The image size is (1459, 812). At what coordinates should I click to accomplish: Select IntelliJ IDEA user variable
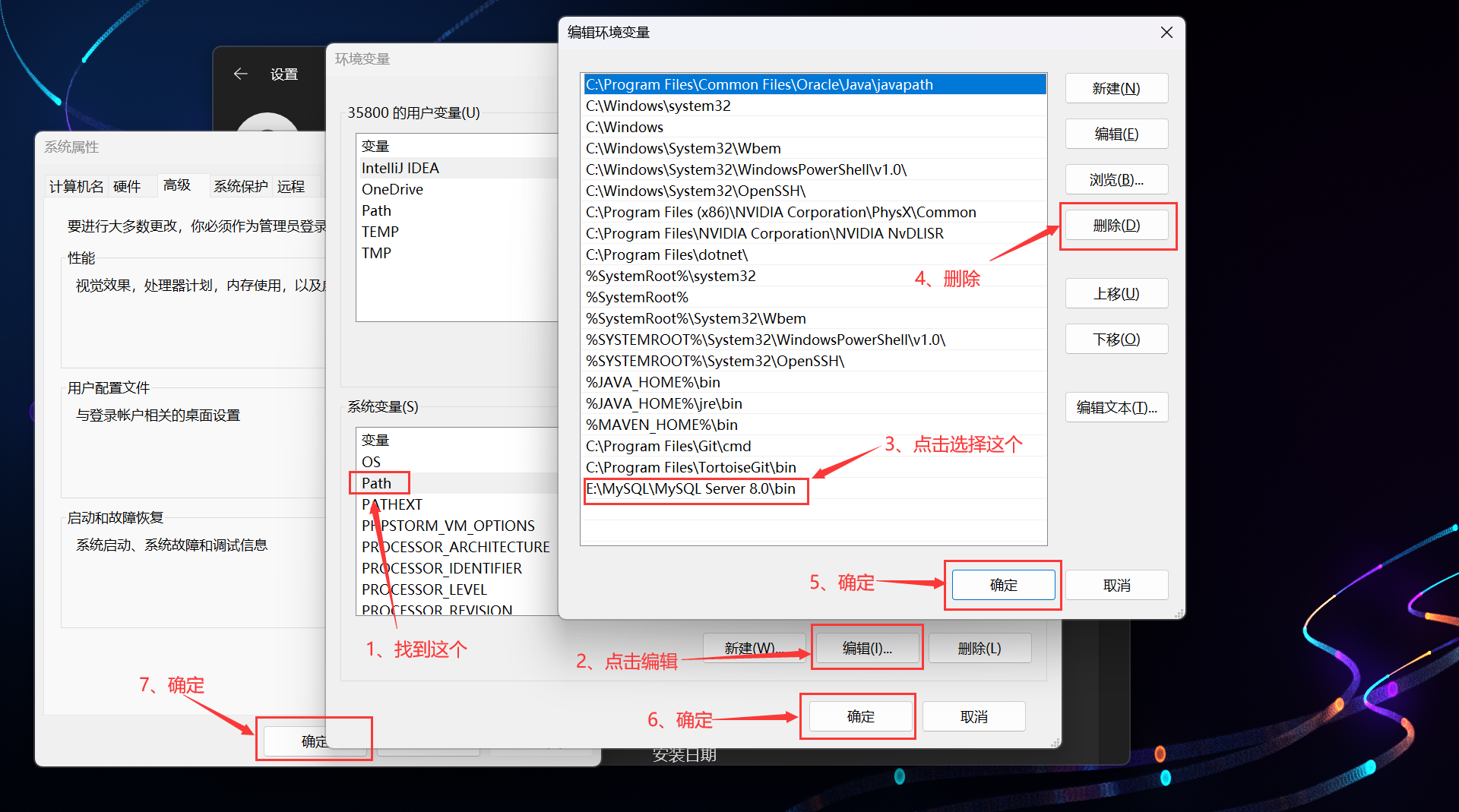pos(457,168)
